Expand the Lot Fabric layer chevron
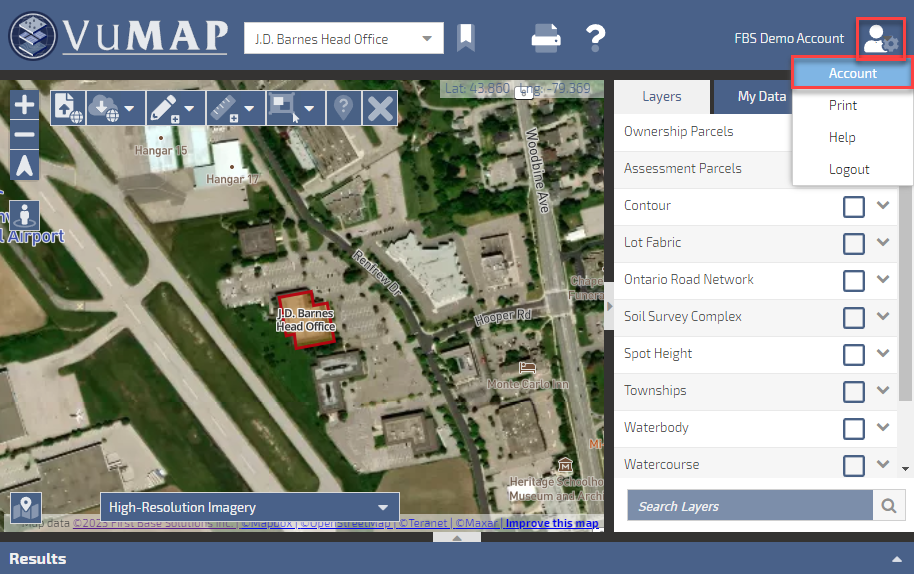This screenshot has height=574, width=914. click(x=883, y=242)
